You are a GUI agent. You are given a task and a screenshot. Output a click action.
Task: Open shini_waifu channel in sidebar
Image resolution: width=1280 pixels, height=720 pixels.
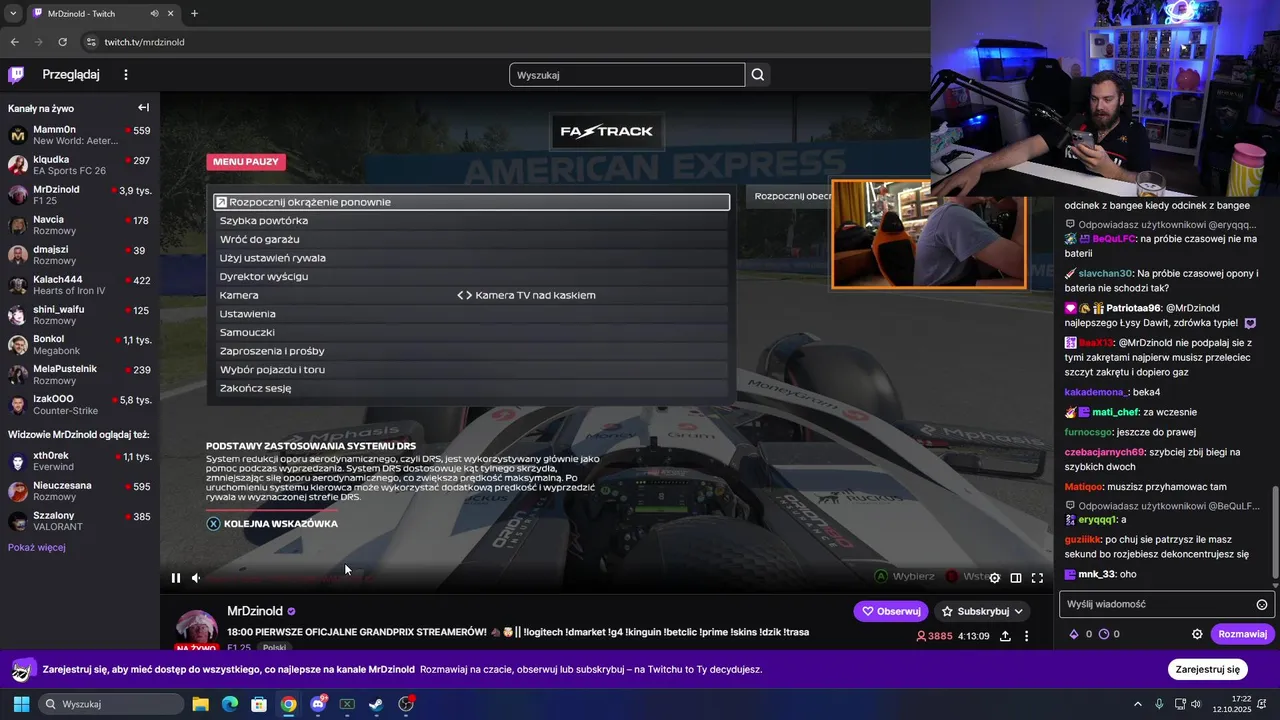point(80,315)
